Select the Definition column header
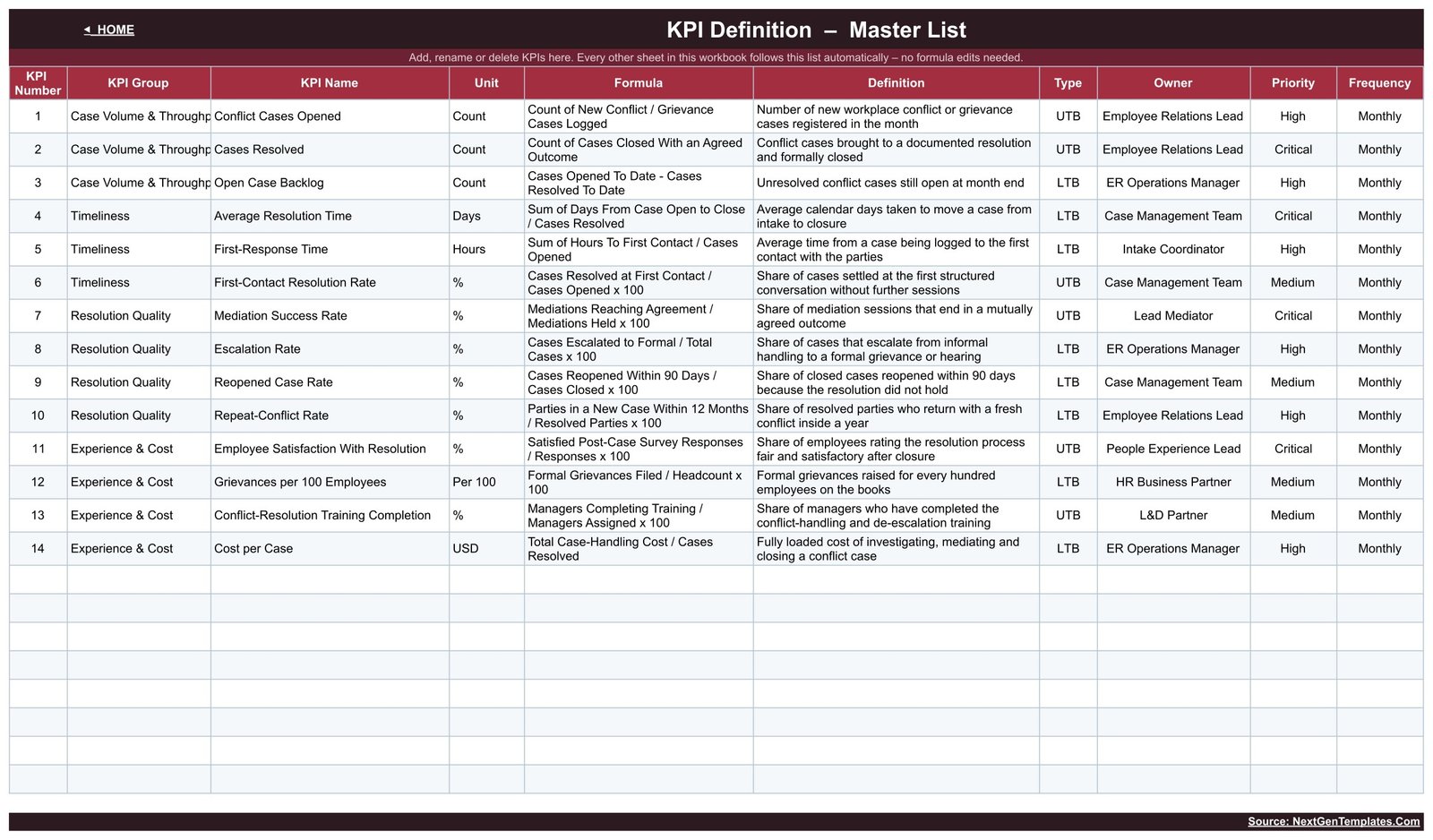This screenshot has width=1433, height=840. coord(896,83)
